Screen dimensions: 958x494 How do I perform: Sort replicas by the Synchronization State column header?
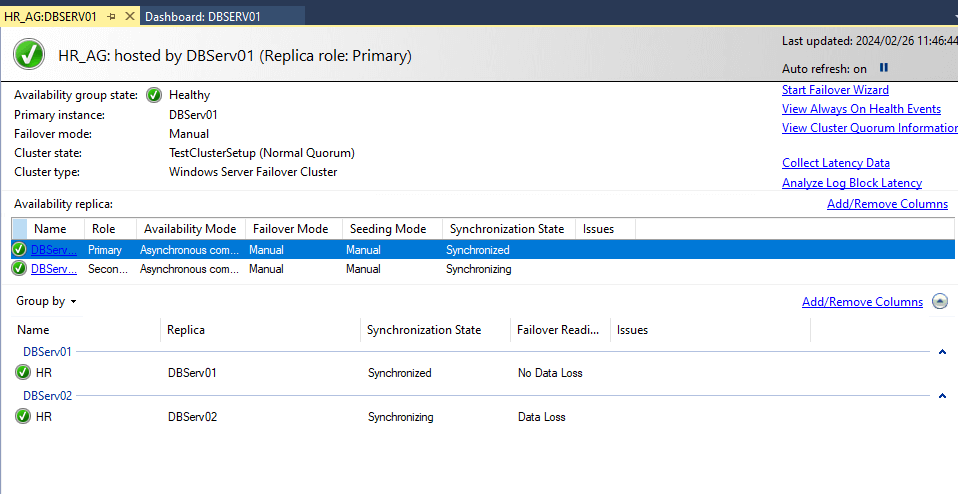(x=507, y=229)
